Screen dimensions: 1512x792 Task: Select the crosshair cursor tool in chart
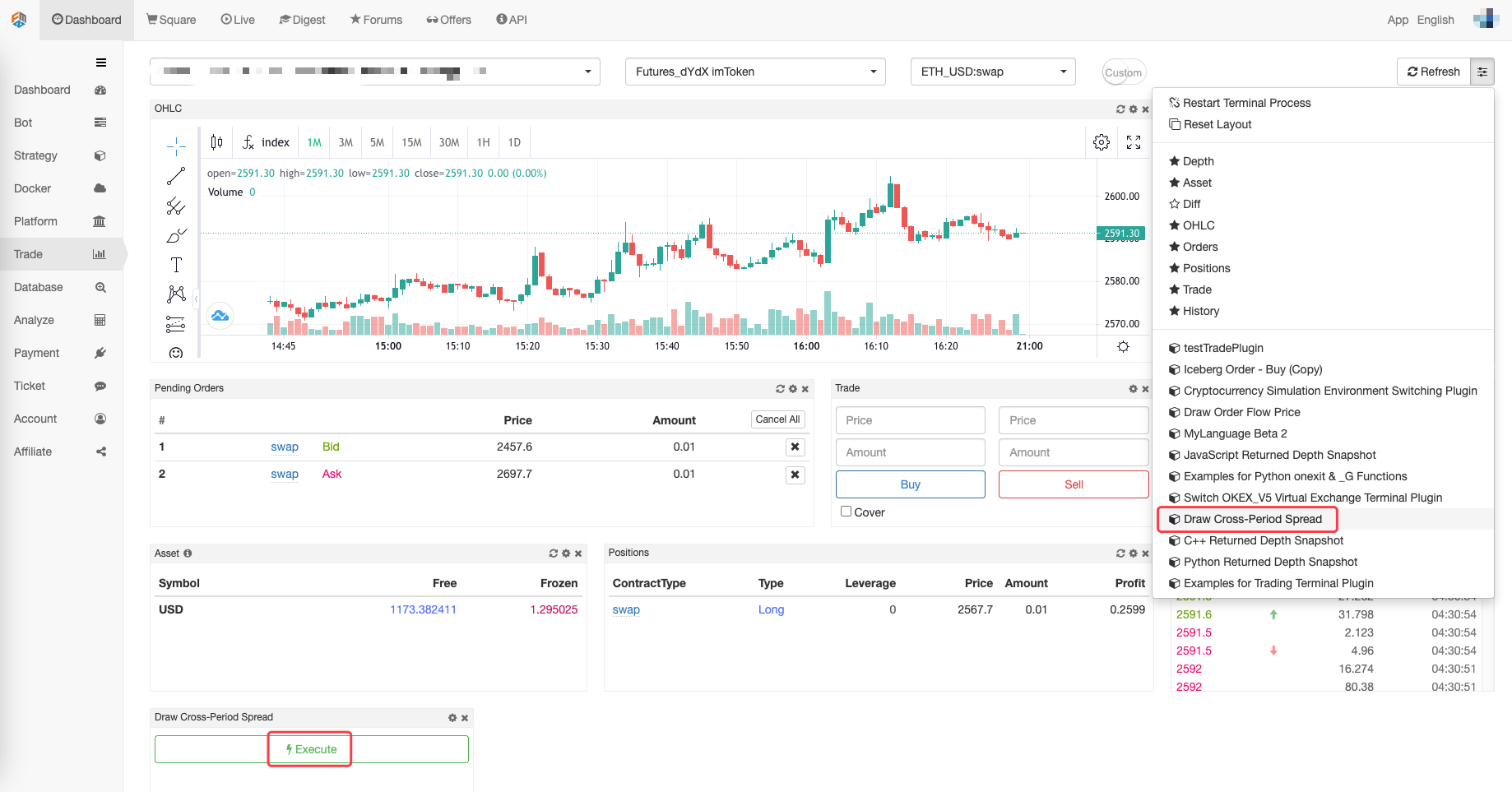coord(176,146)
